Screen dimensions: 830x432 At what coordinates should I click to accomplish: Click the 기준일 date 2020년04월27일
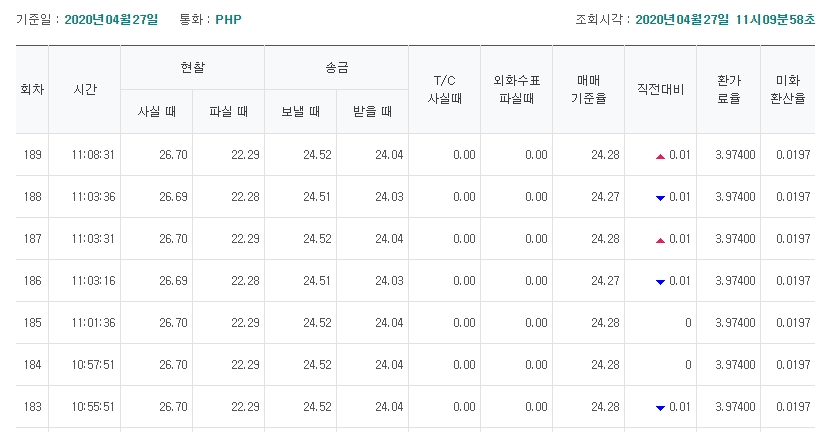(x=111, y=20)
